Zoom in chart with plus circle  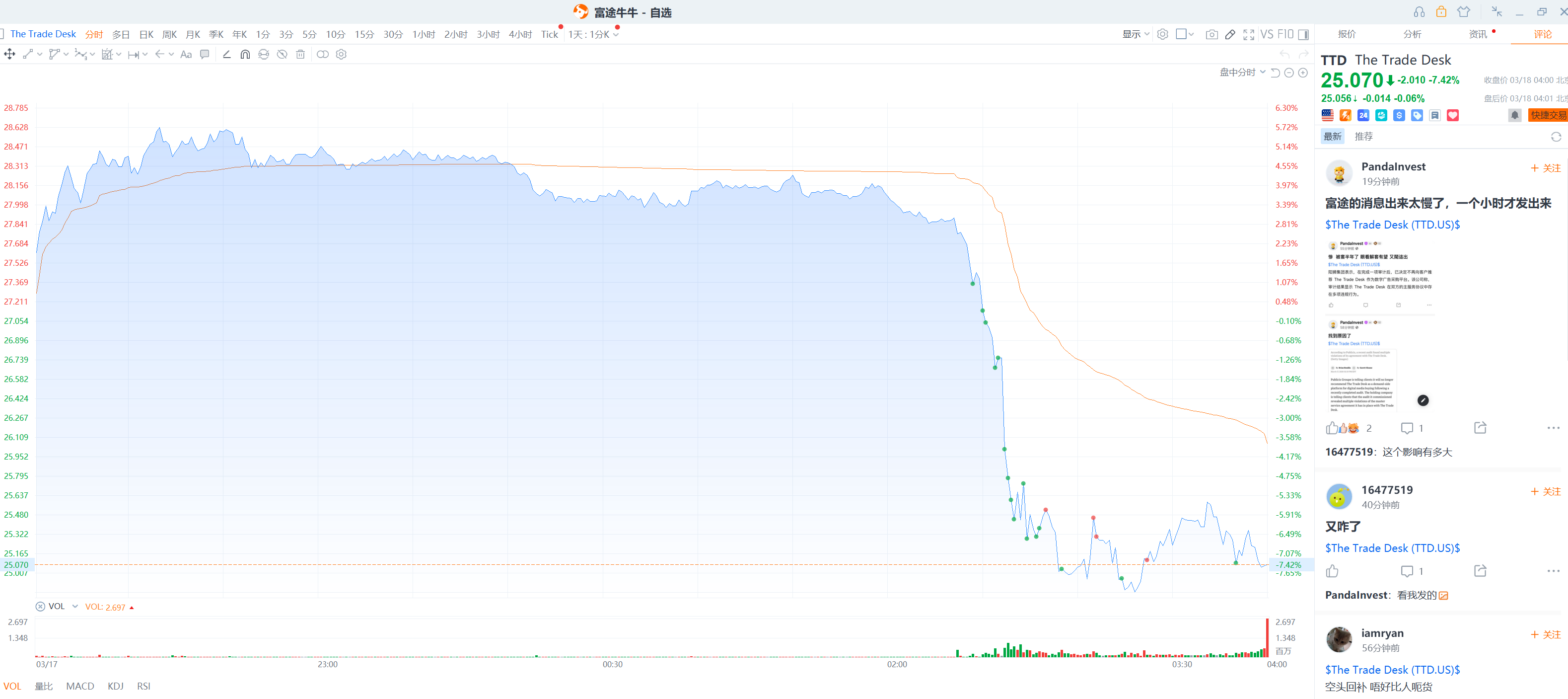pos(1302,73)
